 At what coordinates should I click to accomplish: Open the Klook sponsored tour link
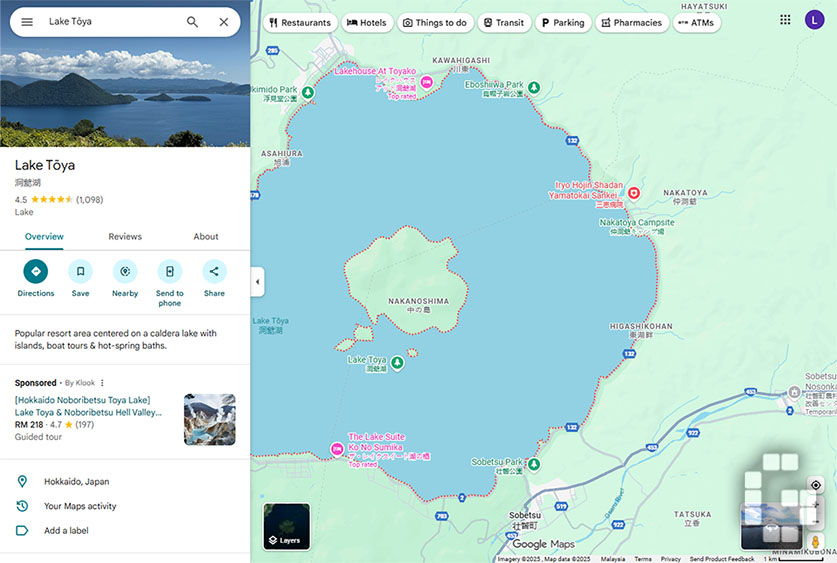(x=88, y=406)
